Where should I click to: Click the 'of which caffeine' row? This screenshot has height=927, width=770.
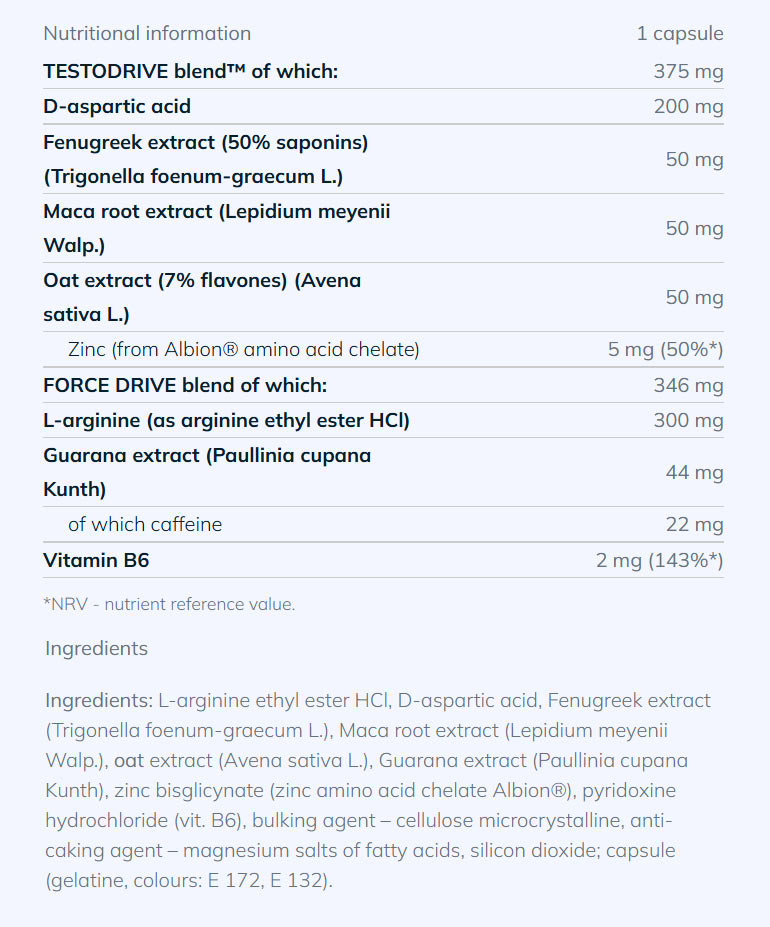[145, 524]
